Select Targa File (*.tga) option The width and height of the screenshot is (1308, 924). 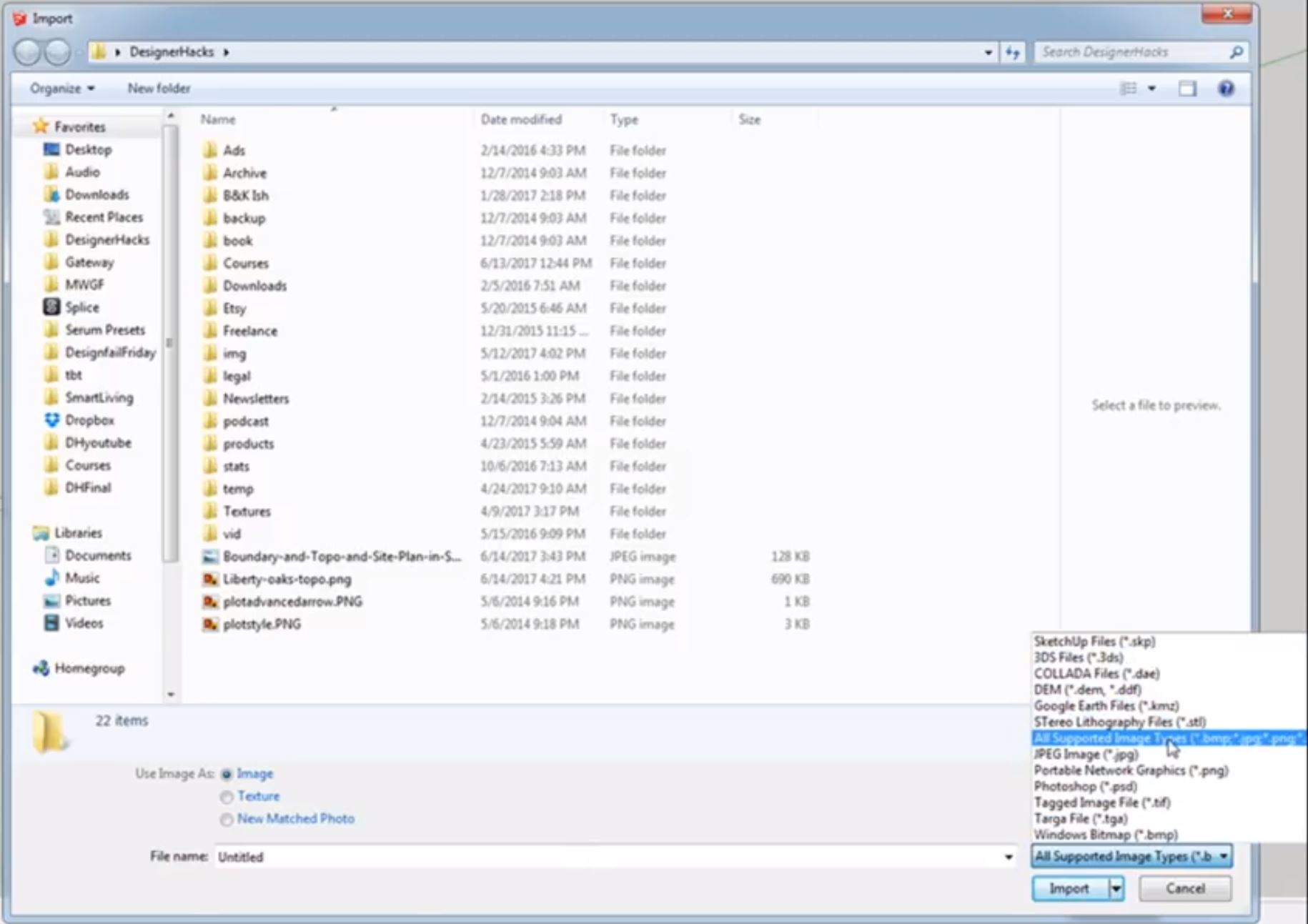click(1081, 819)
